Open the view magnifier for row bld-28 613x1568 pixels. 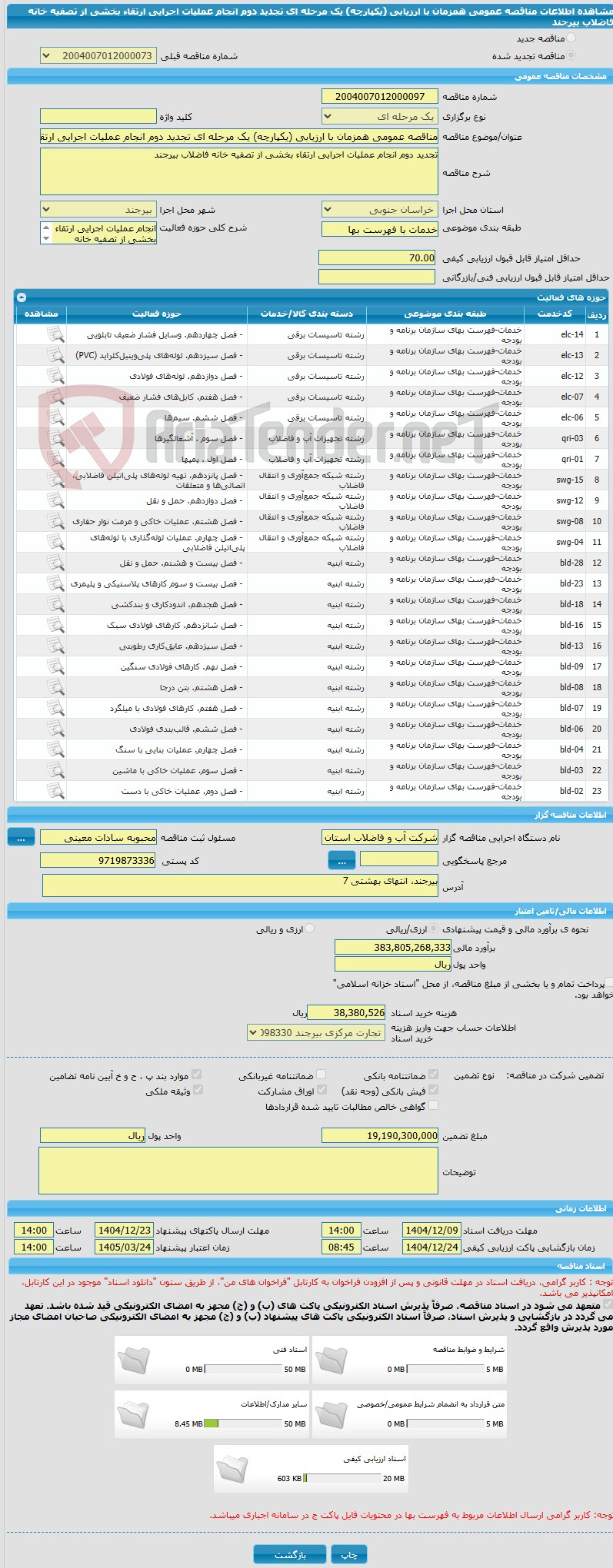[55, 563]
